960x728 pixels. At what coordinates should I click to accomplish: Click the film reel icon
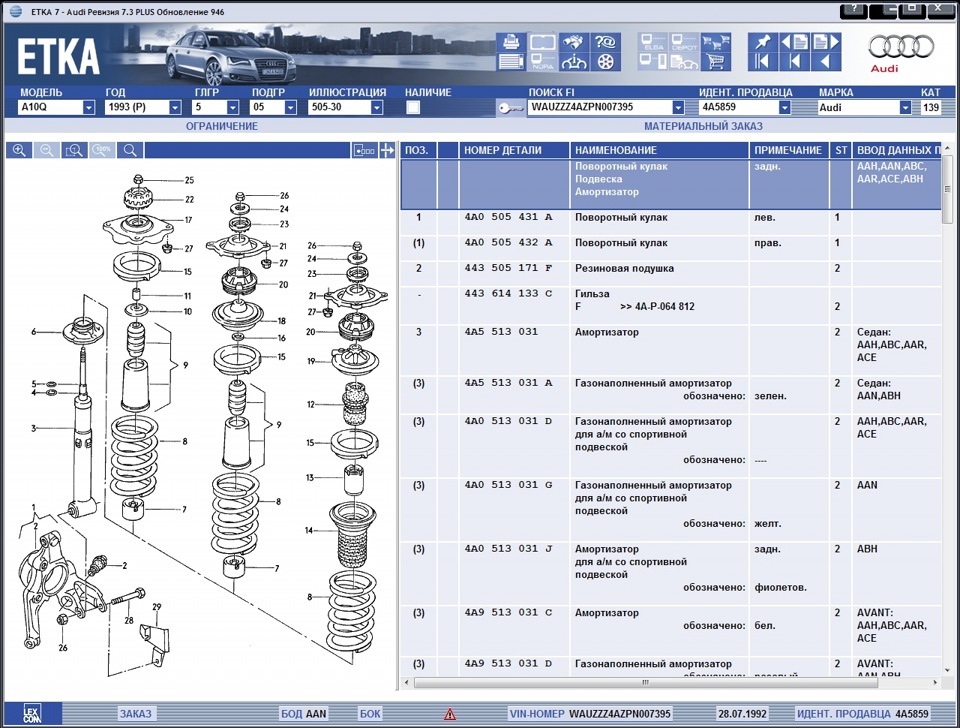coord(605,61)
